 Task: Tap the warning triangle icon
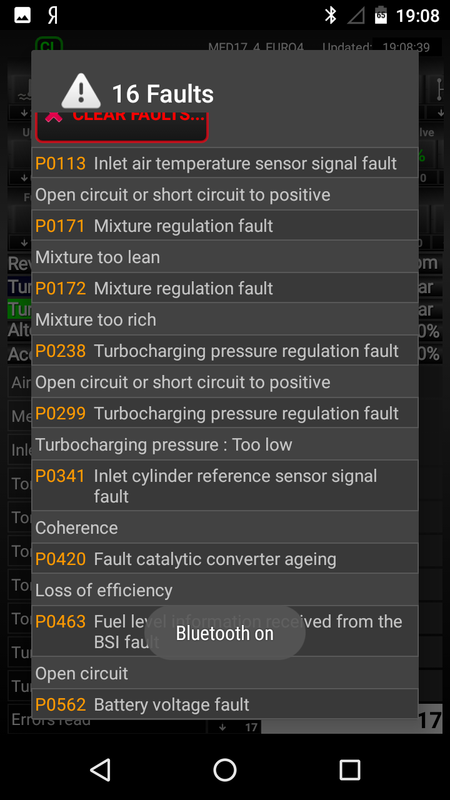[x=81, y=91]
